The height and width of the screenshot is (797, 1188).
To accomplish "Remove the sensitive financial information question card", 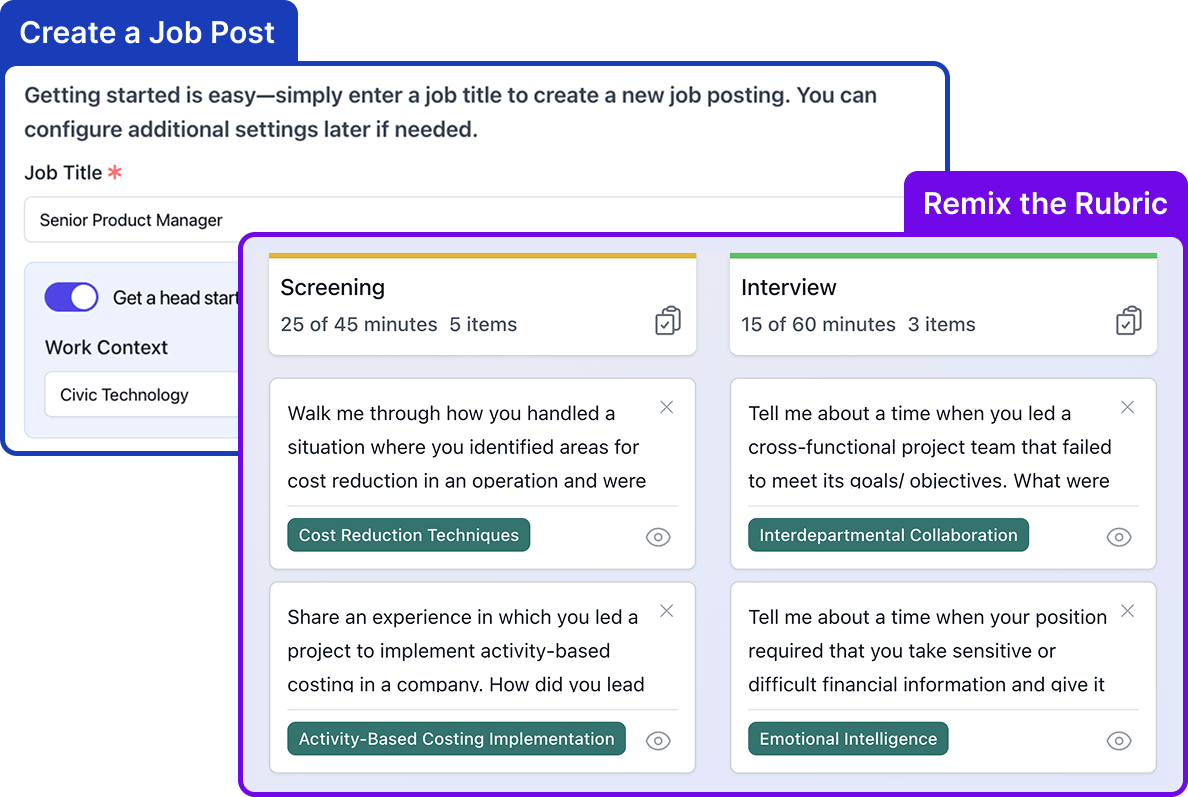I will (x=1127, y=611).
